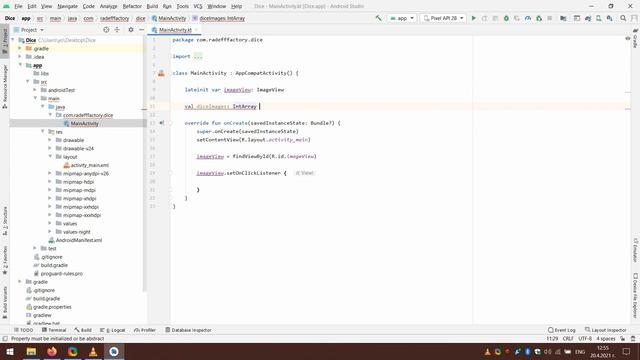Collapse the java folder
640x360 pixels.
point(43,107)
